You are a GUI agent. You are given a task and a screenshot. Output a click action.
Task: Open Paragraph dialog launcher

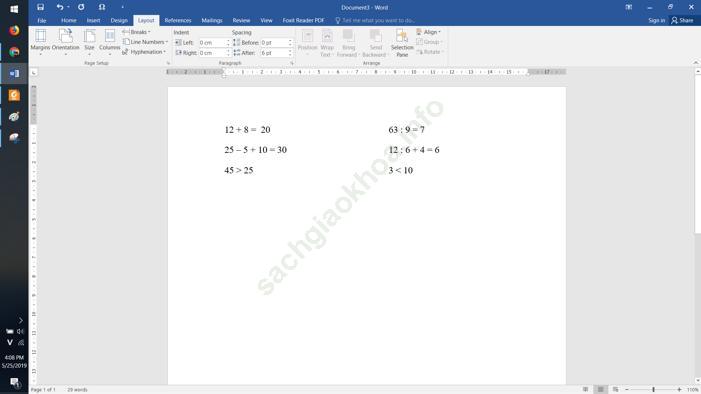pyautogui.click(x=292, y=64)
